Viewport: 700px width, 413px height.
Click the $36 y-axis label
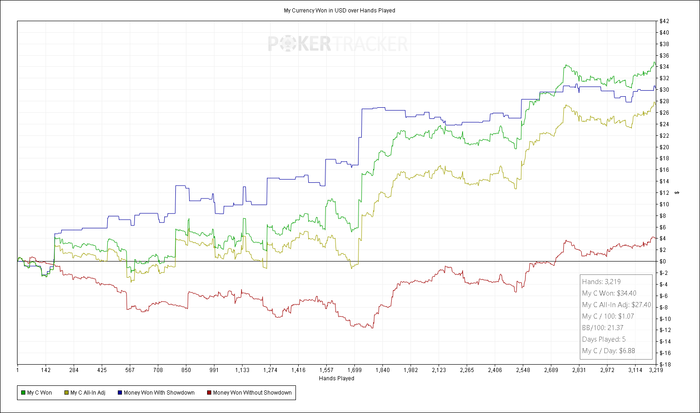click(x=664, y=55)
